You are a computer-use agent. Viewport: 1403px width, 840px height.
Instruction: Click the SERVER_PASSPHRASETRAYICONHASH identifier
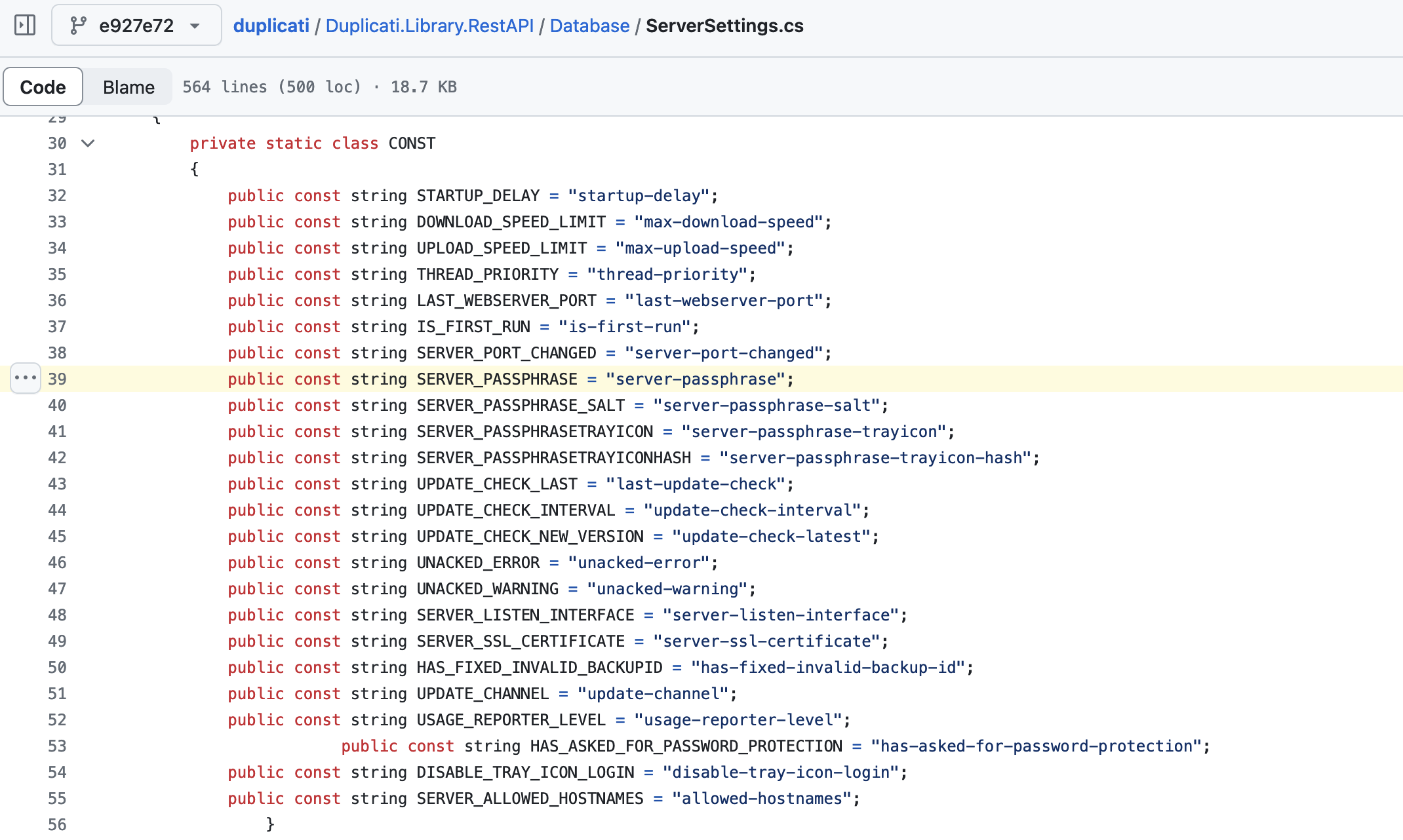pyautogui.click(x=554, y=457)
